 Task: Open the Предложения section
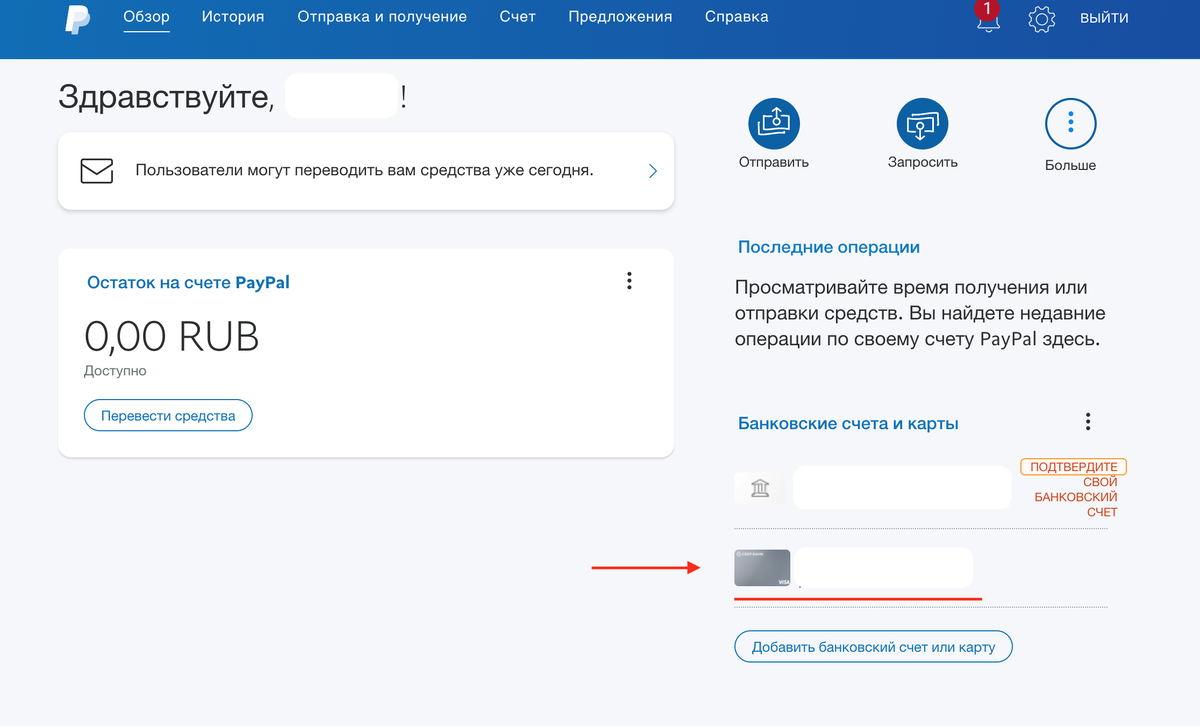(620, 16)
